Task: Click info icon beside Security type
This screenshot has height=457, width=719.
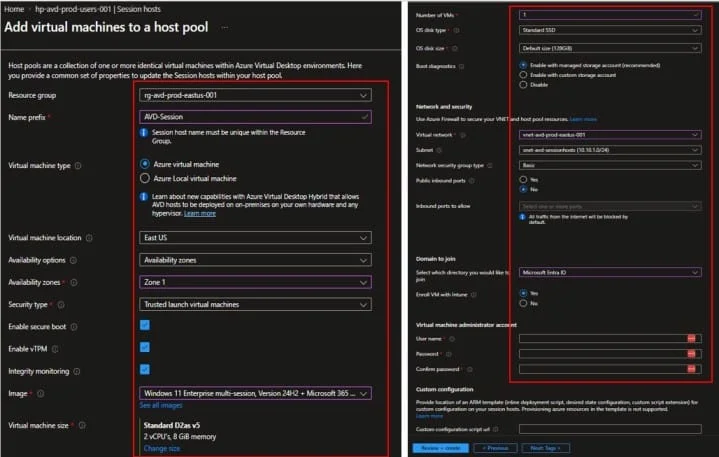Action: click(x=61, y=305)
